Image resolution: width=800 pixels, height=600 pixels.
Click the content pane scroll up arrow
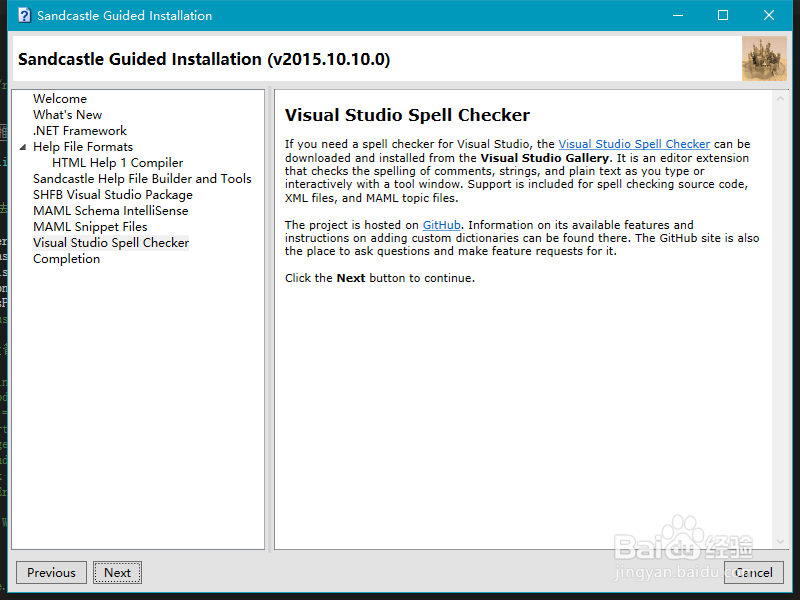pyautogui.click(x=780, y=98)
